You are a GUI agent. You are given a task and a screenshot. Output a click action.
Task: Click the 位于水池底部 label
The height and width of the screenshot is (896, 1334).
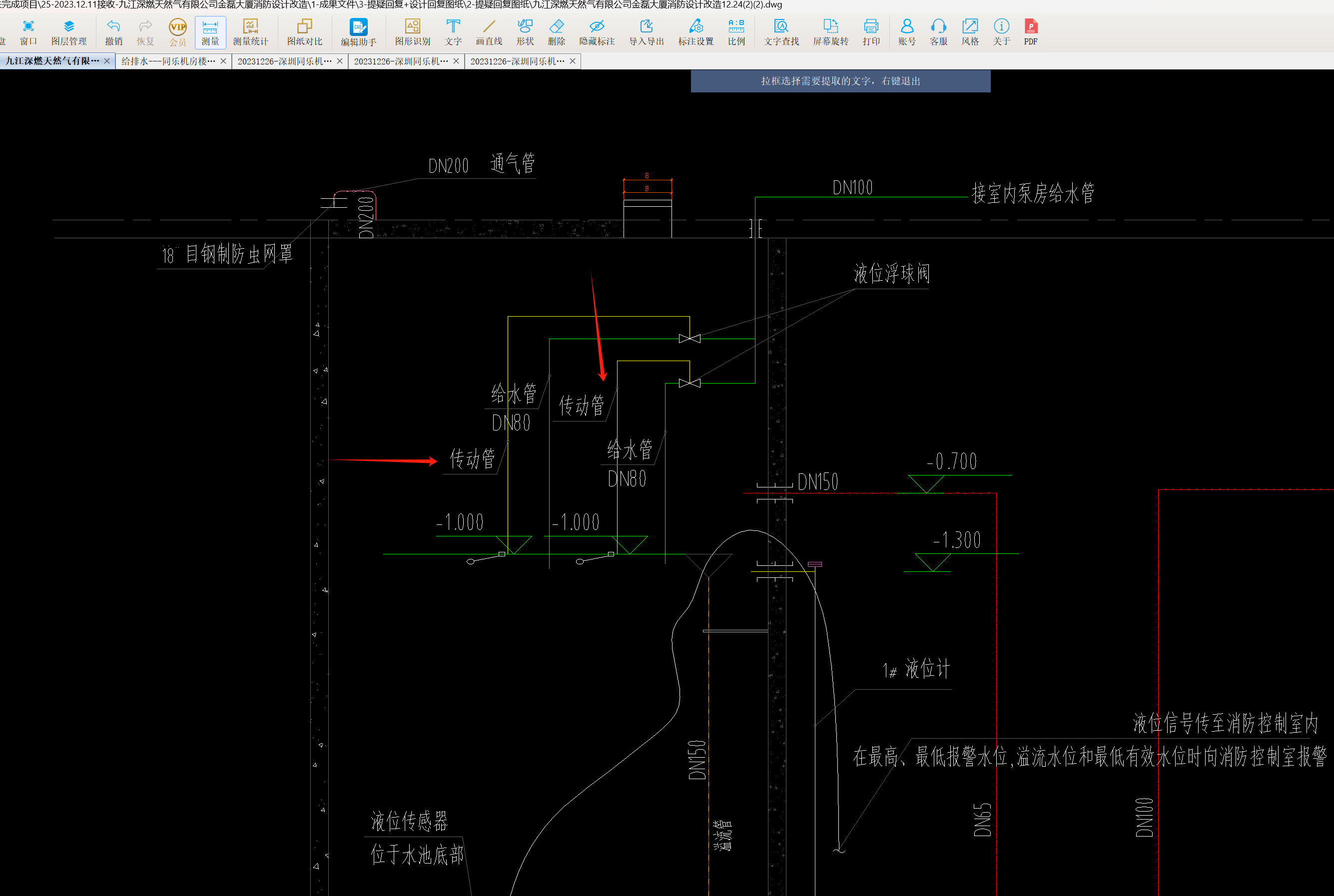pos(417,854)
